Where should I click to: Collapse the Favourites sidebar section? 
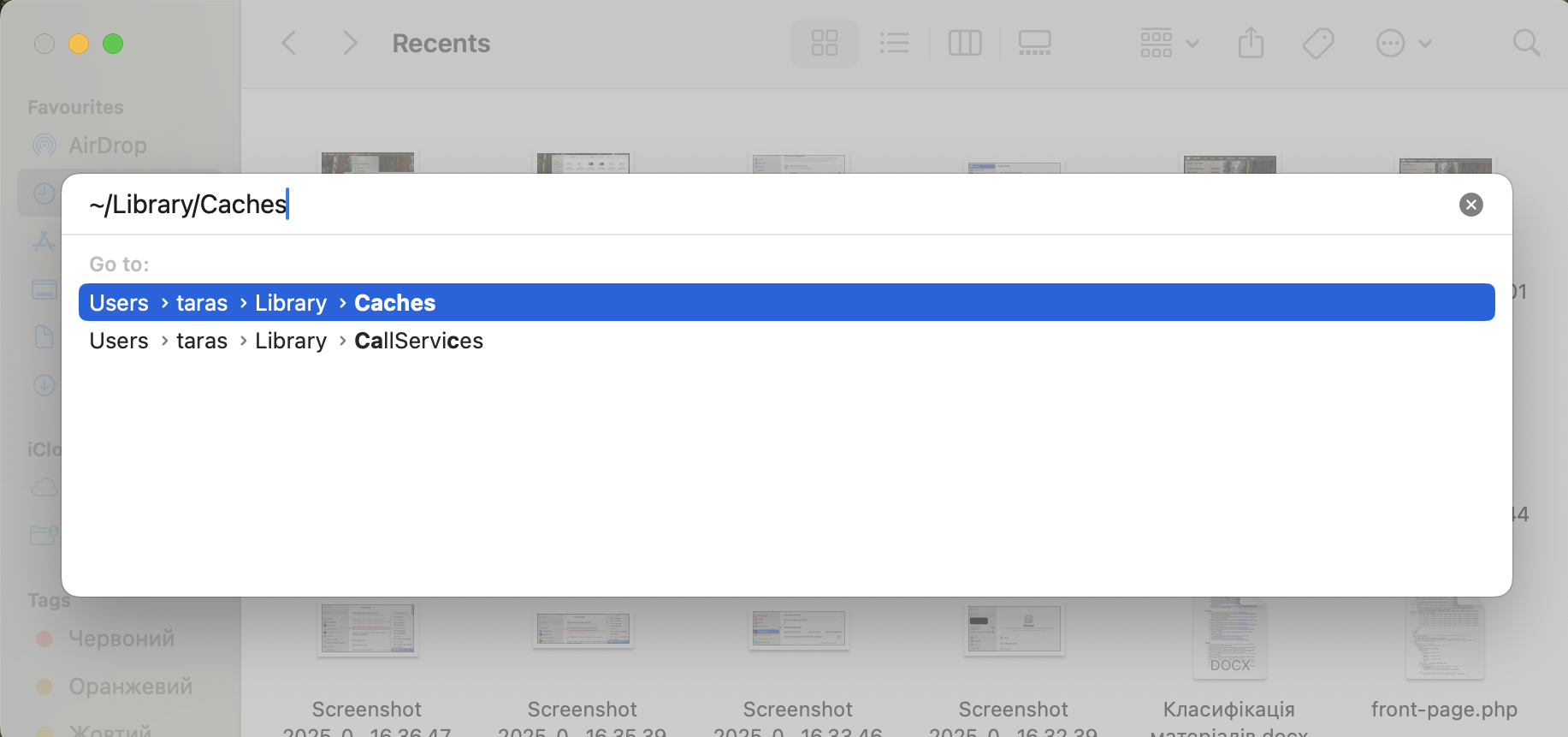point(74,106)
